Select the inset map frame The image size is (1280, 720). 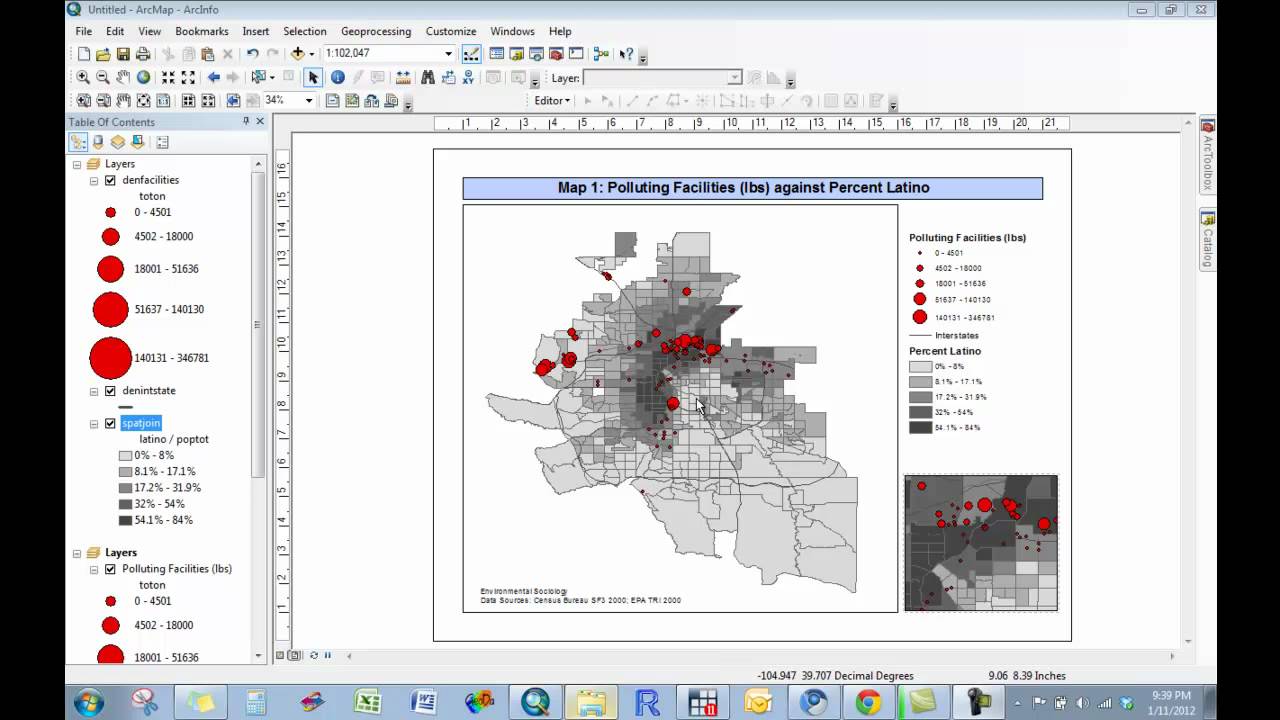tap(981, 543)
